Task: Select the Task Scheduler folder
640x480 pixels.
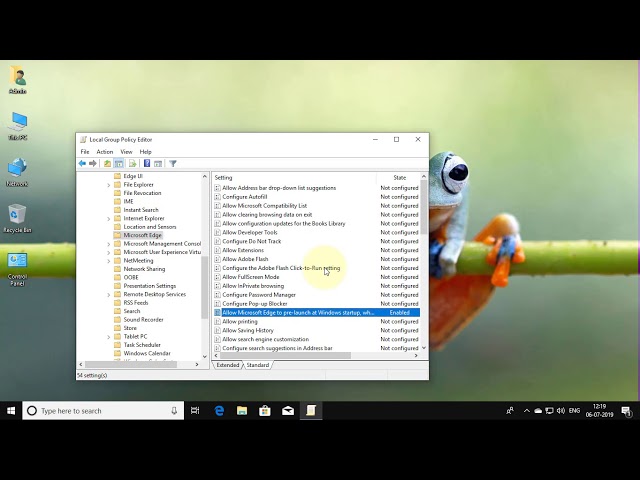Action: tap(142, 345)
